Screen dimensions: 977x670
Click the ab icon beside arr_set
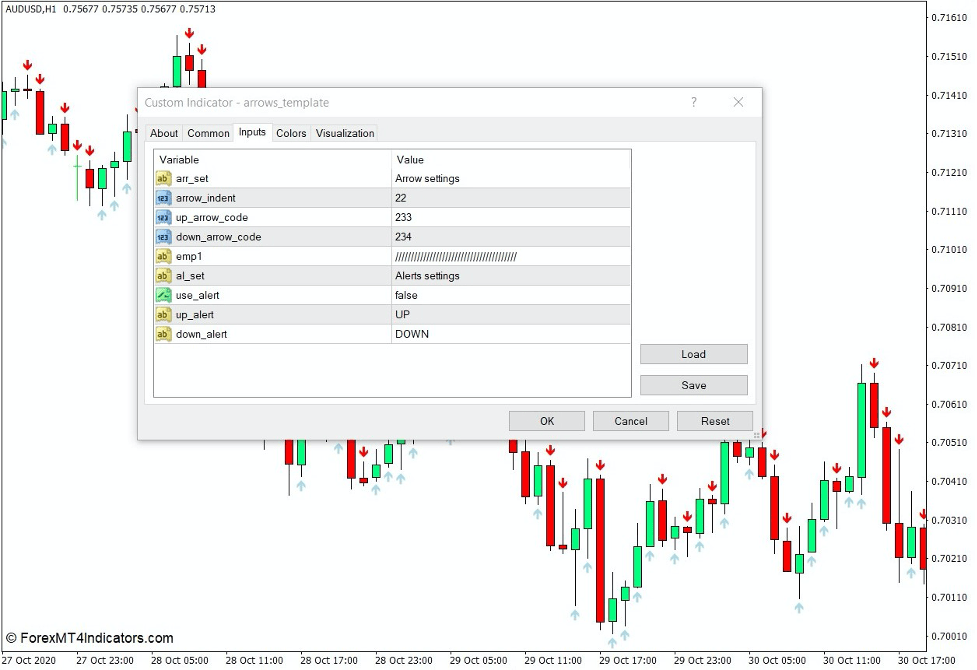click(x=163, y=178)
